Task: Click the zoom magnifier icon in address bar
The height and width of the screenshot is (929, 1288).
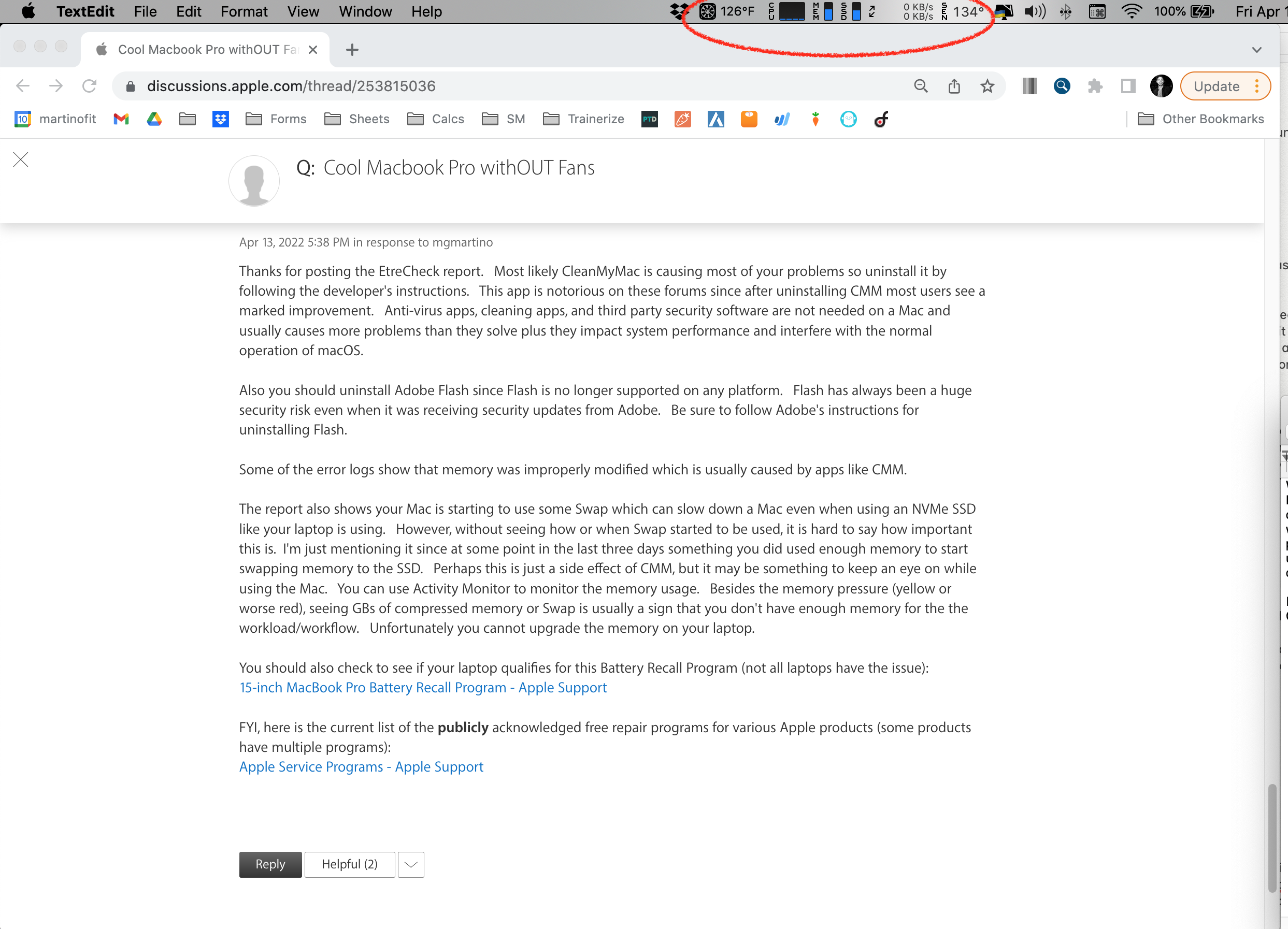Action: [x=921, y=86]
